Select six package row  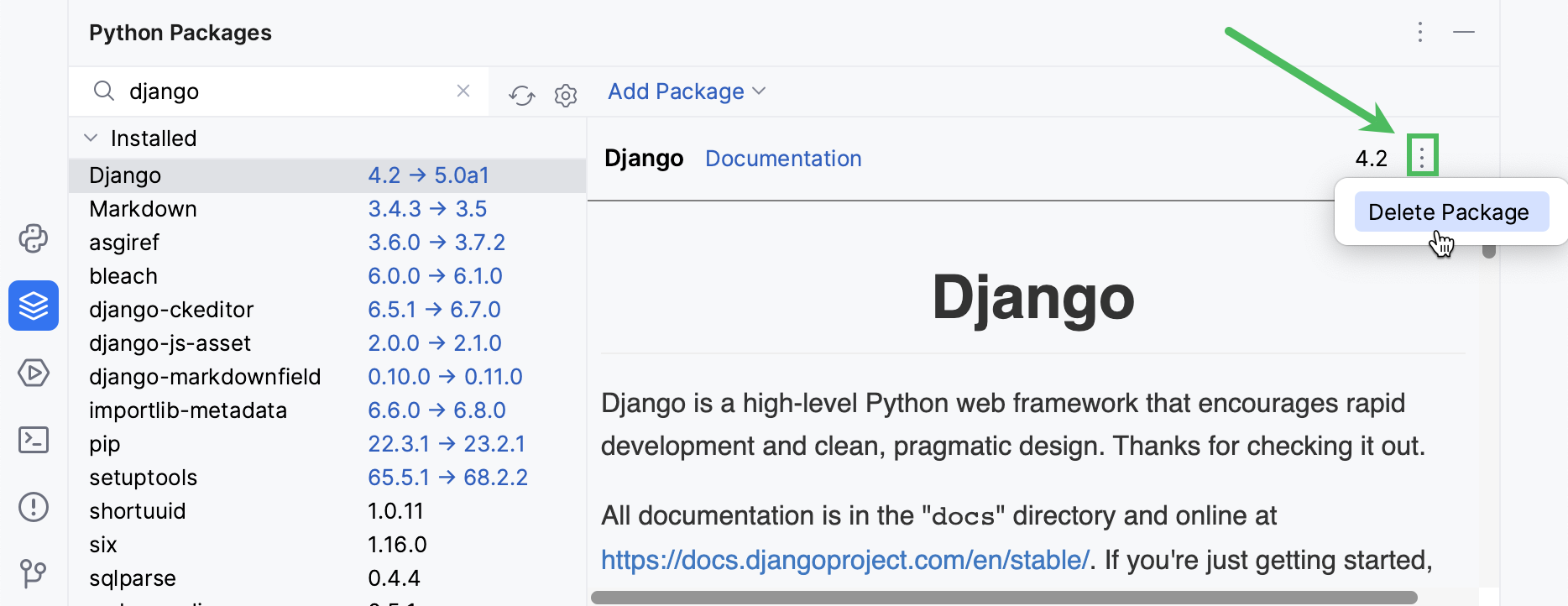327,545
